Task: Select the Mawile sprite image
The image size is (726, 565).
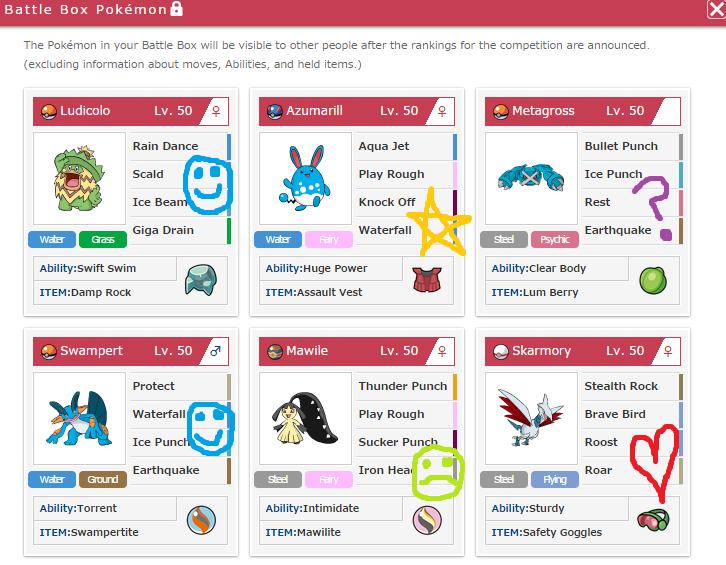Action: [x=305, y=418]
